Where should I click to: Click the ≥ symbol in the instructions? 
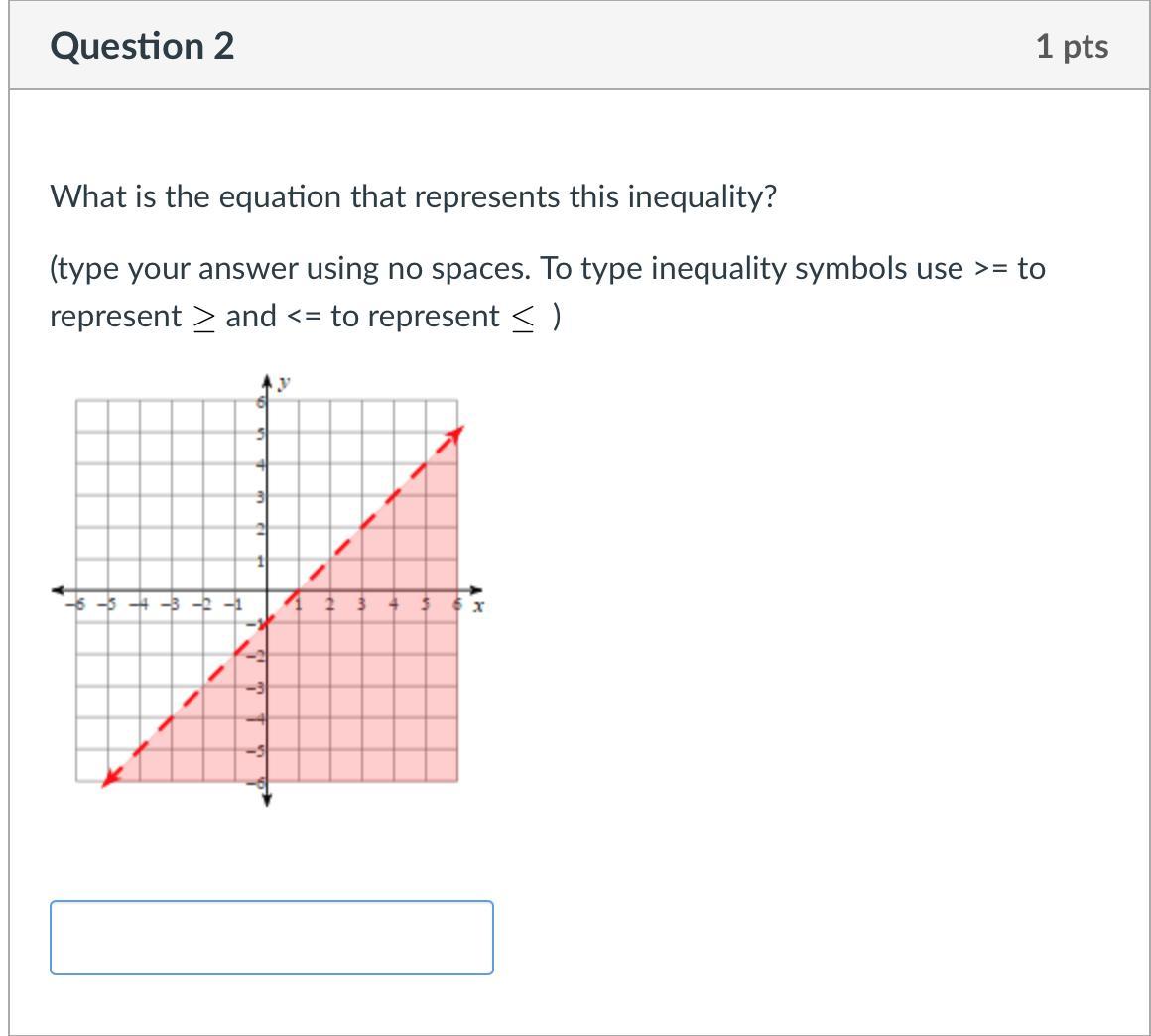point(202,318)
